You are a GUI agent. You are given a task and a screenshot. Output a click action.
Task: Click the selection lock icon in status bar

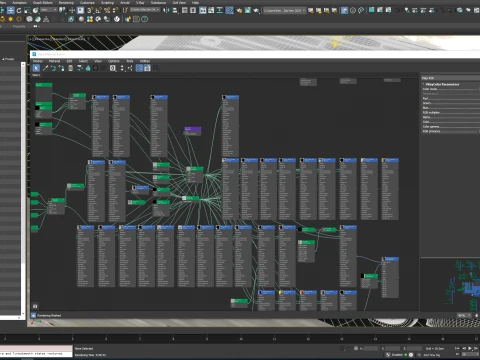point(356,348)
